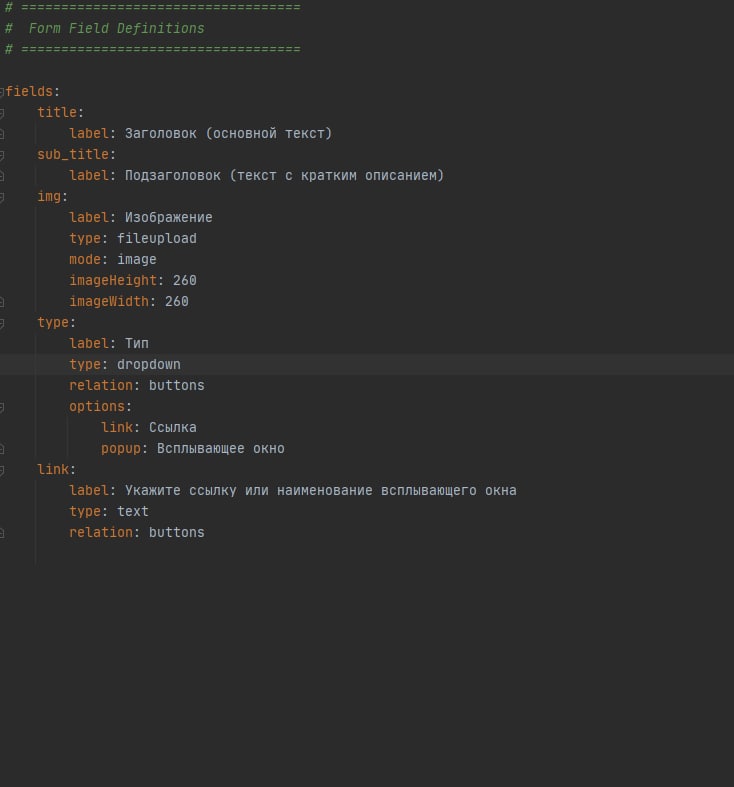This screenshot has width=734, height=787.
Task: Click the 'sub_title' key
Action: (x=73, y=155)
